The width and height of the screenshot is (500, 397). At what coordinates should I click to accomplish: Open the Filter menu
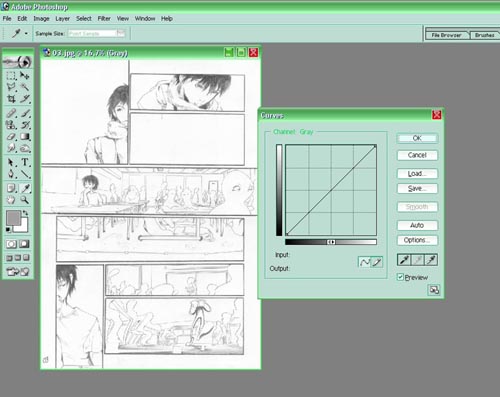tap(104, 19)
